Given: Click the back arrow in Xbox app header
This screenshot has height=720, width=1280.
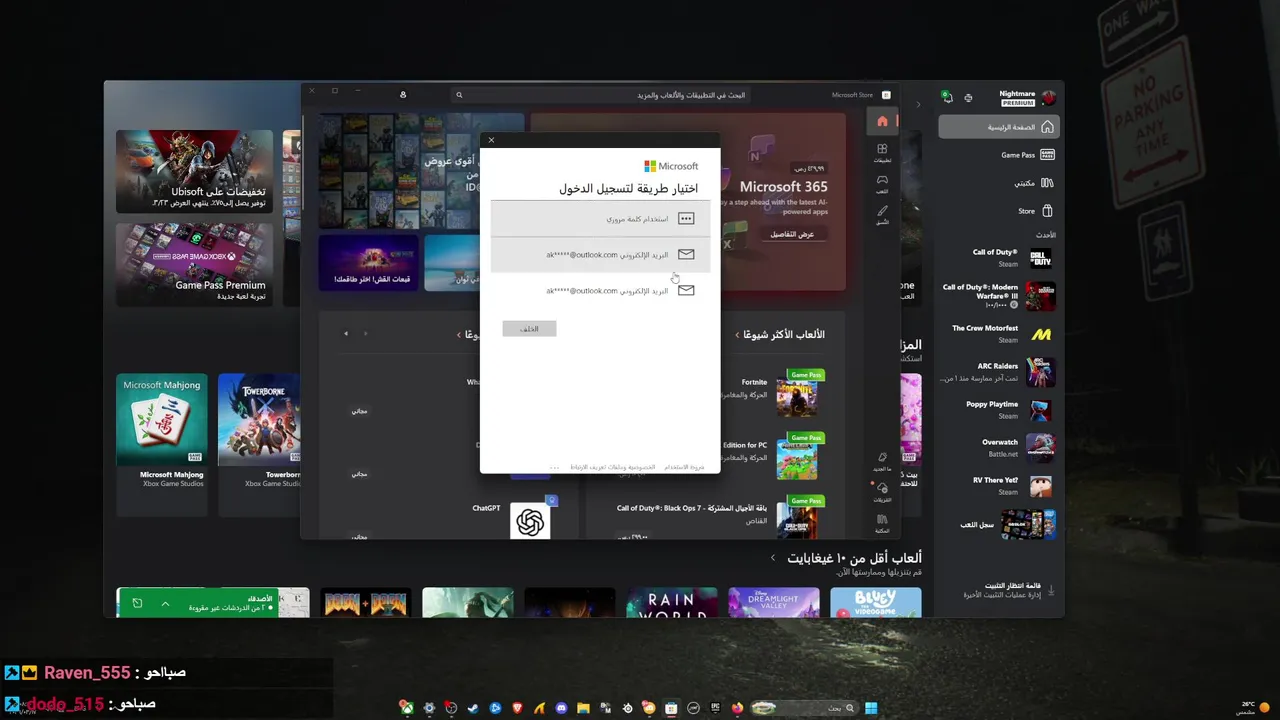Looking at the screenshot, I should [x=918, y=104].
